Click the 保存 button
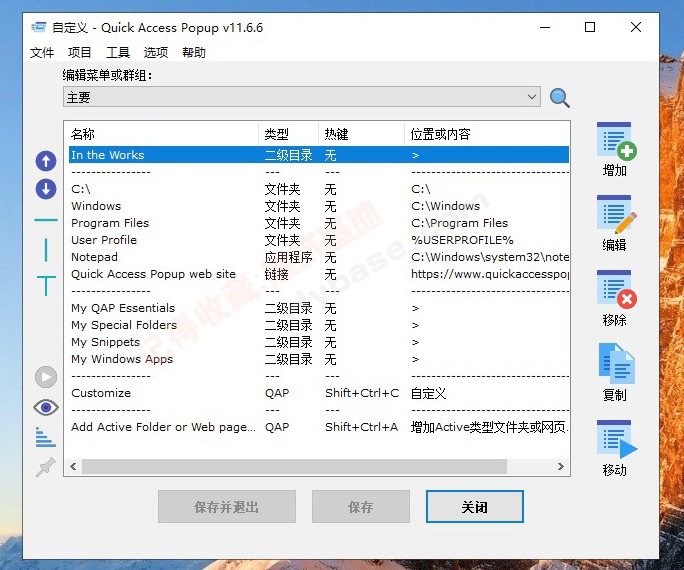 point(361,506)
